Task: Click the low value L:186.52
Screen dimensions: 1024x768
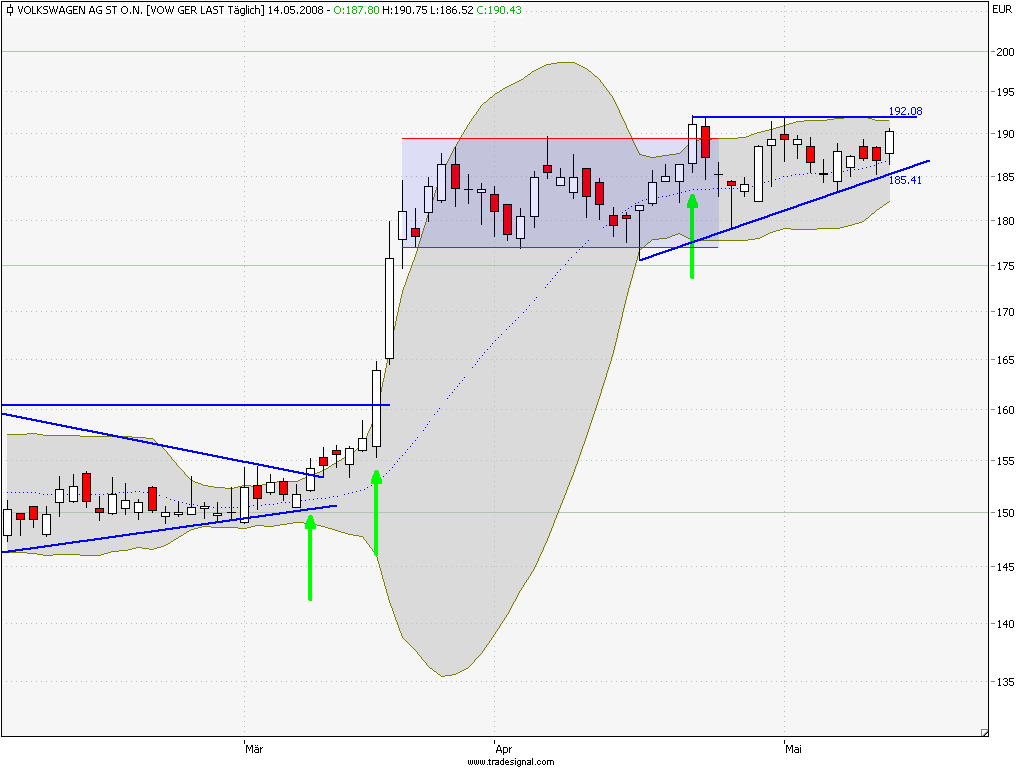Action: [x=451, y=10]
